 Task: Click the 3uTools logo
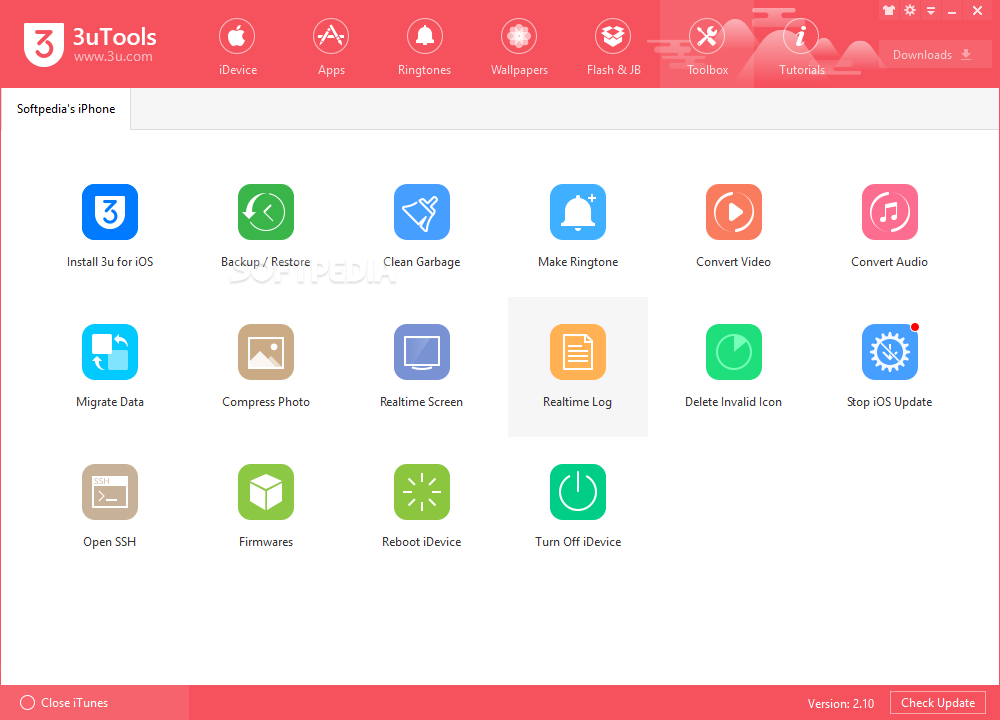pyautogui.click(x=90, y=44)
